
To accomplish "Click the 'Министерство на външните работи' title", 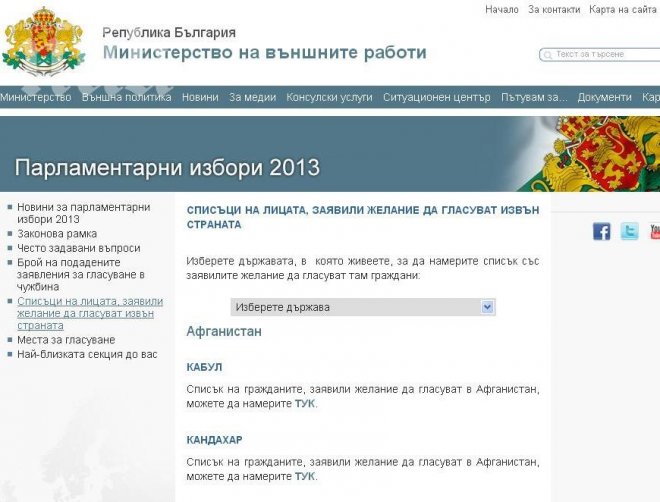I will pos(265,53).
